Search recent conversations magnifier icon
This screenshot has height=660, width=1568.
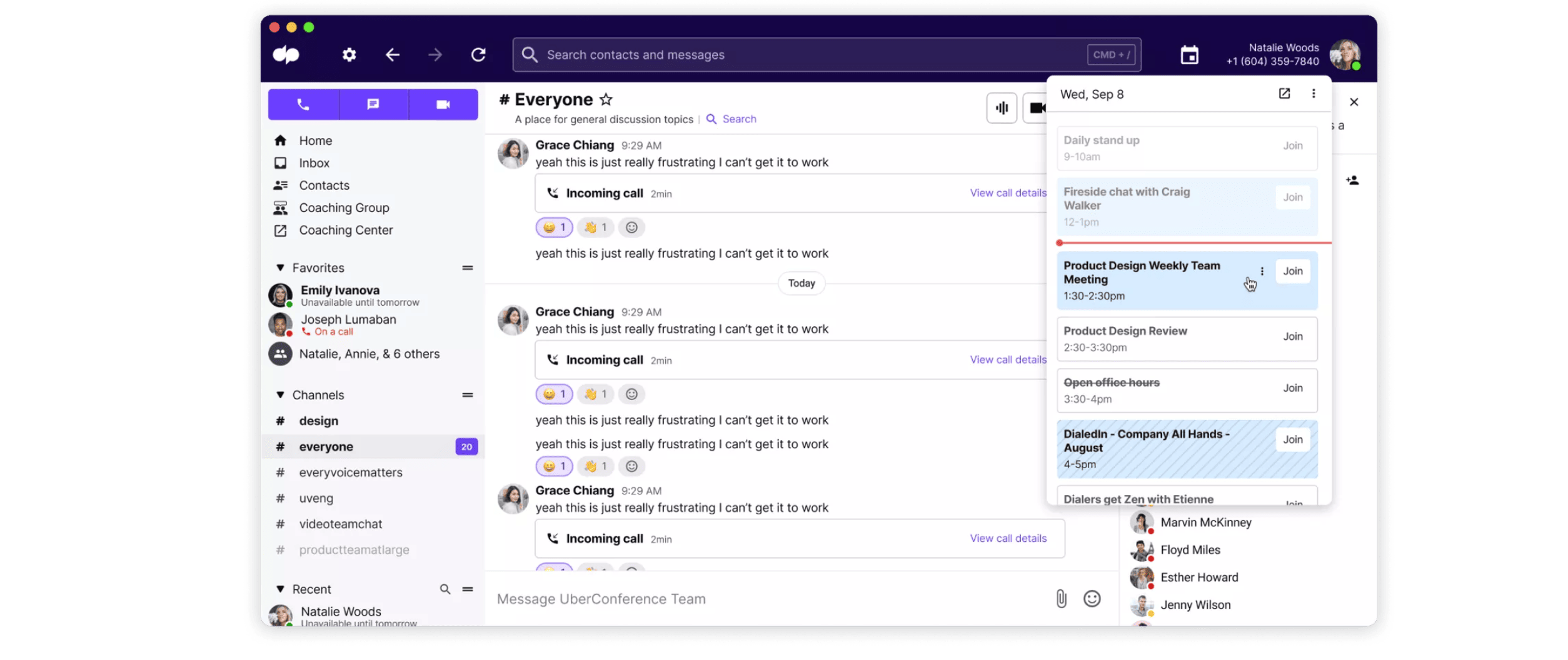coord(445,589)
